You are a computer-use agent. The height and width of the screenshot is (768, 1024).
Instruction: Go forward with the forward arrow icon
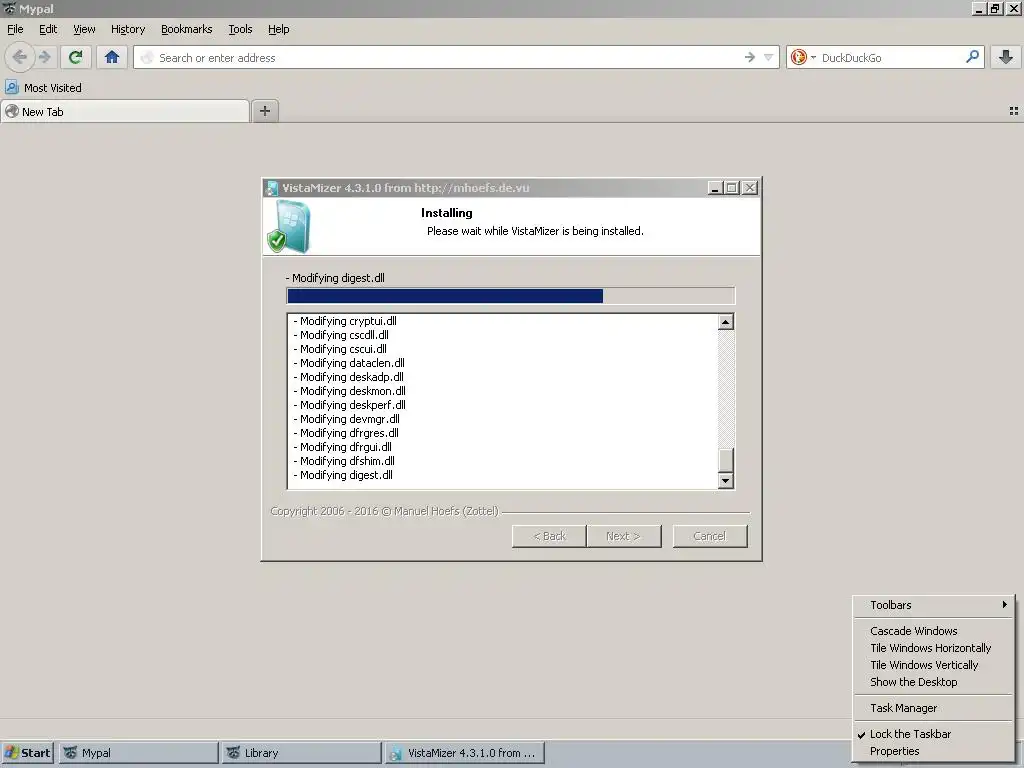[x=44, y=57]
